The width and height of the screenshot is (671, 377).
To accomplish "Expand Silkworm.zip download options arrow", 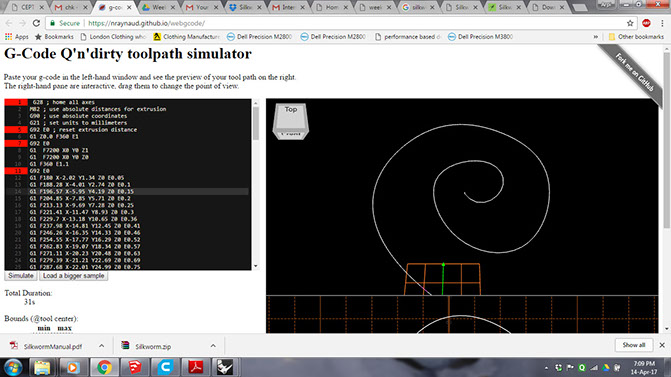I will [213, 346].
